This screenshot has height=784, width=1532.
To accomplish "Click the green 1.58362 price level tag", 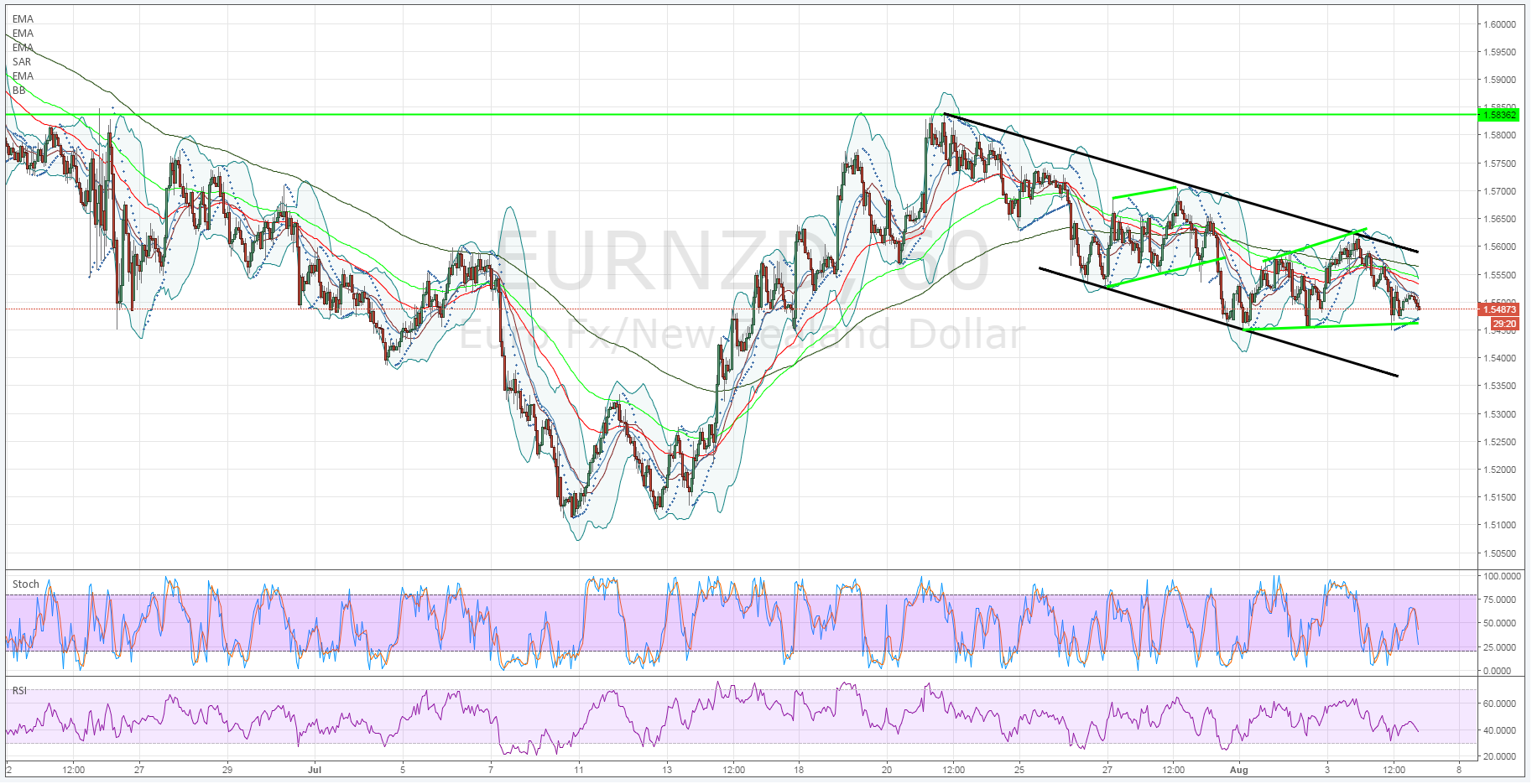I will click(1499, 115).
